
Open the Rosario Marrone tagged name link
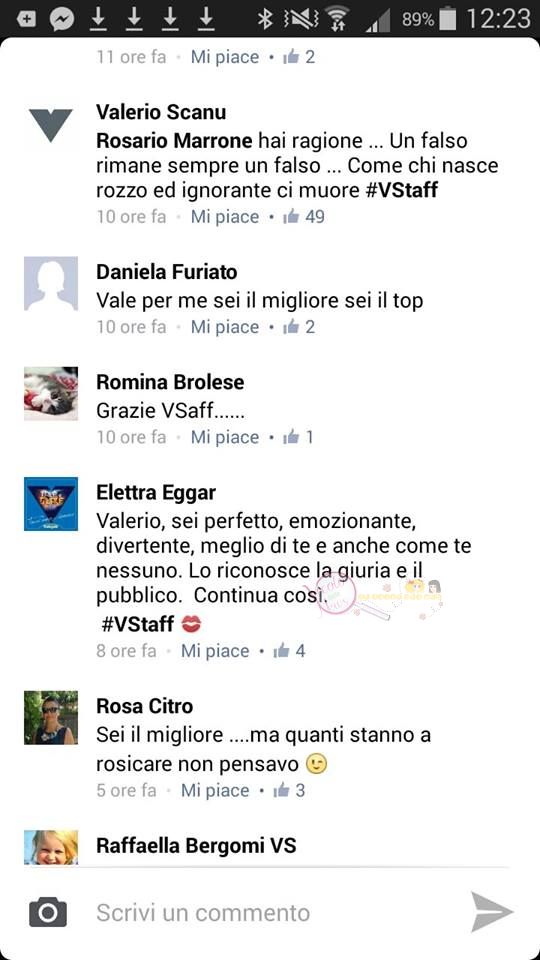click(x=174, y=141)
